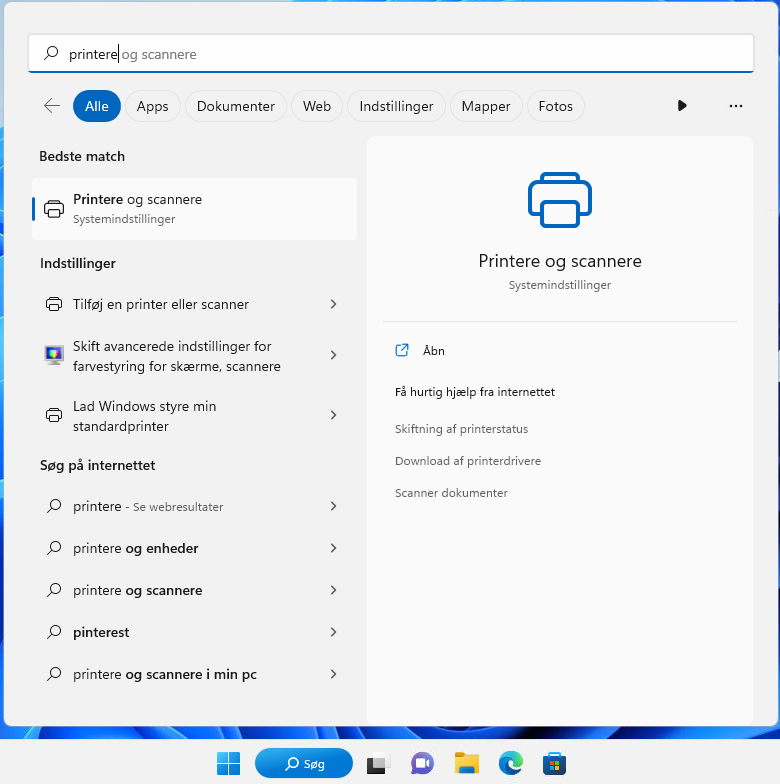Click search icon beside 'printere og enheder'

pos(54,548)
